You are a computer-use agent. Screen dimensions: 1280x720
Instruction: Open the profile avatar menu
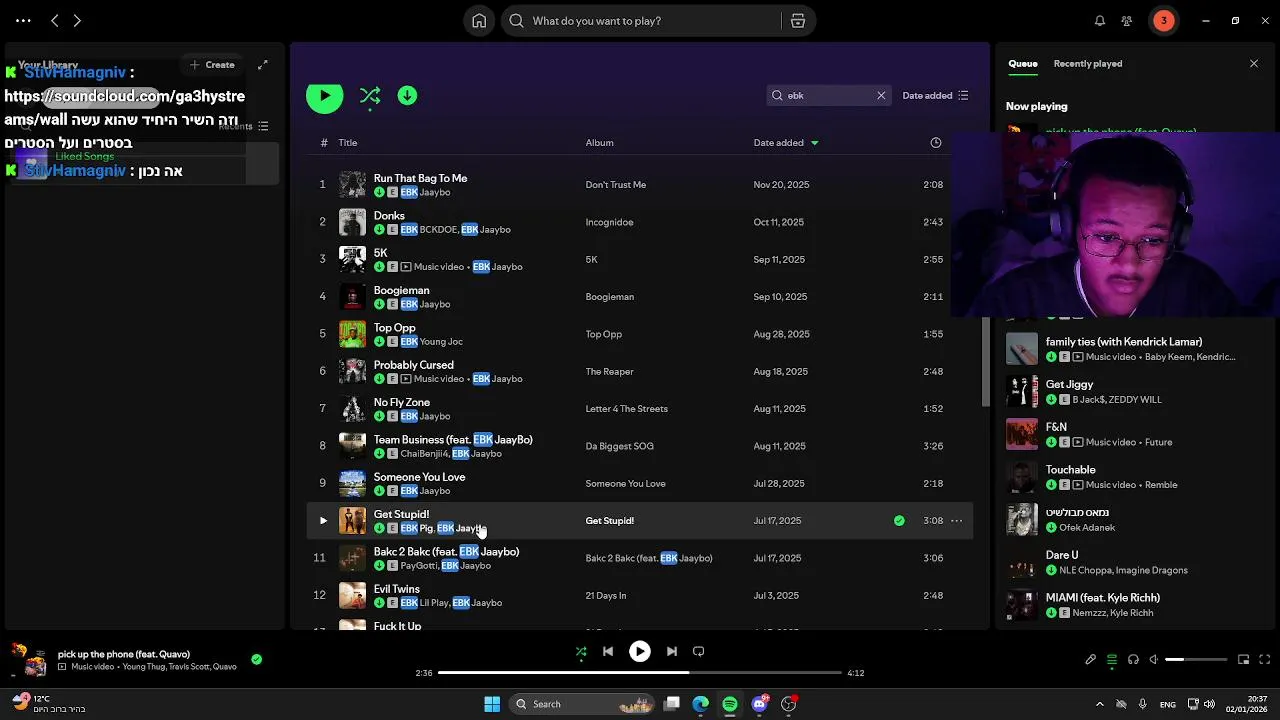[1163, 21]
